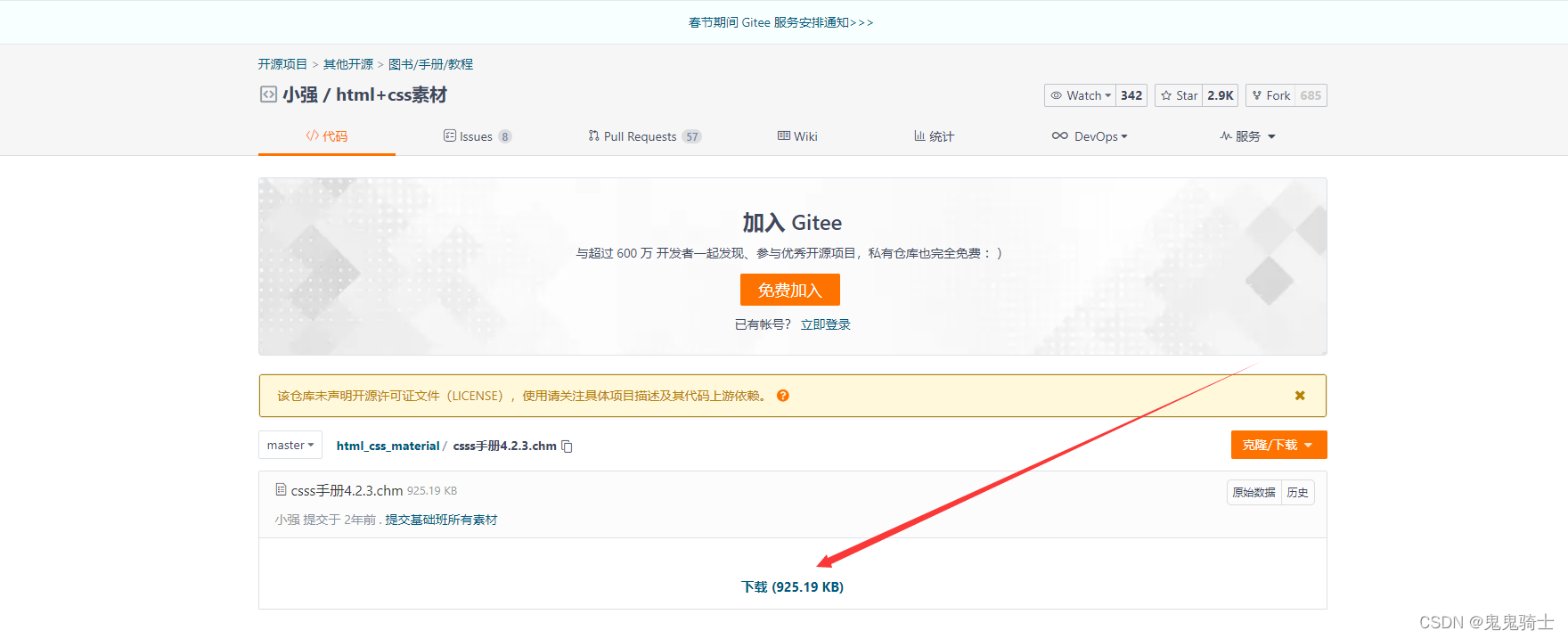Click the Pull Requests count badge 57
This screenshot has width=1568, height=639.
[691, 136]
